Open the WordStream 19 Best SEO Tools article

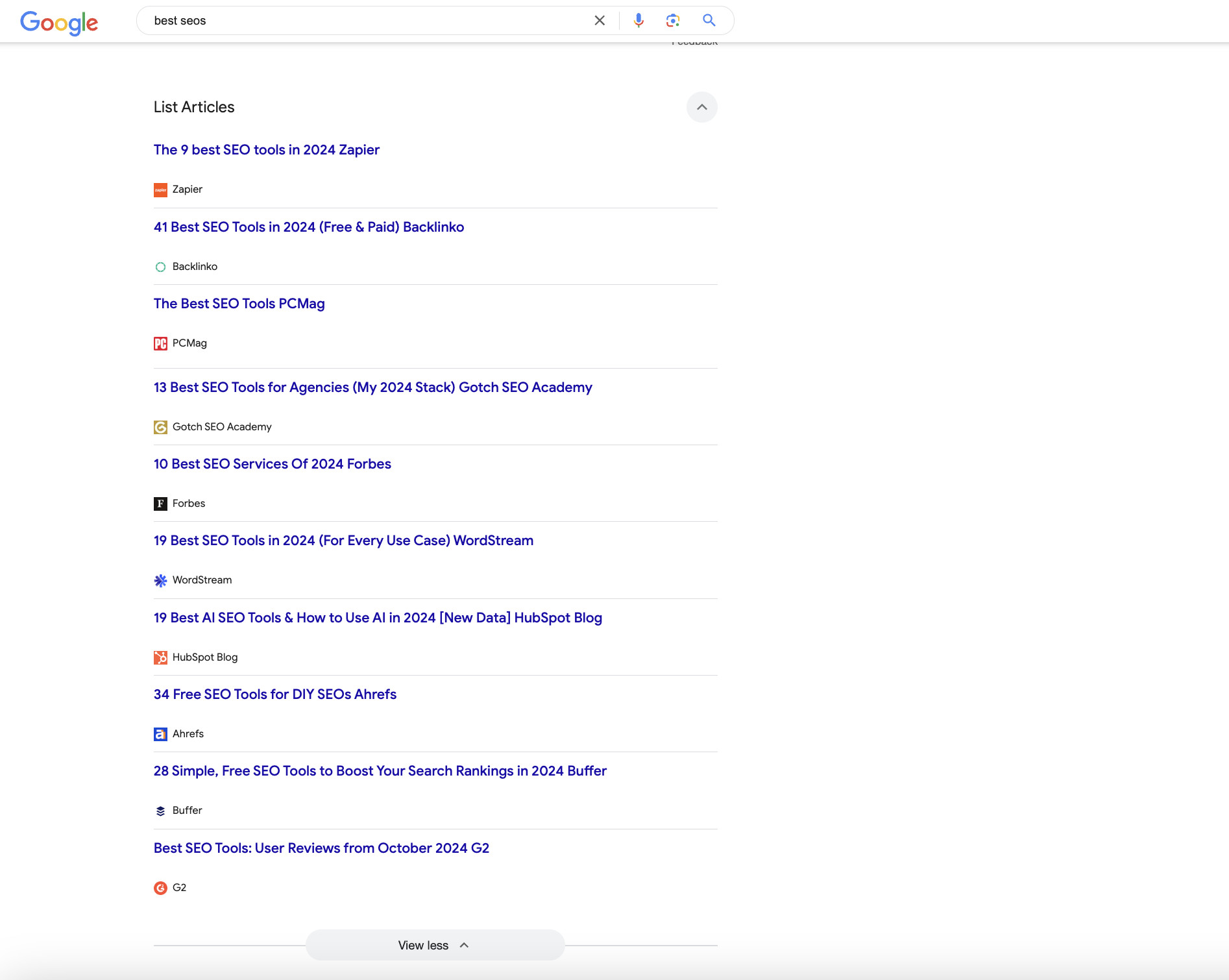pos(343,540)
